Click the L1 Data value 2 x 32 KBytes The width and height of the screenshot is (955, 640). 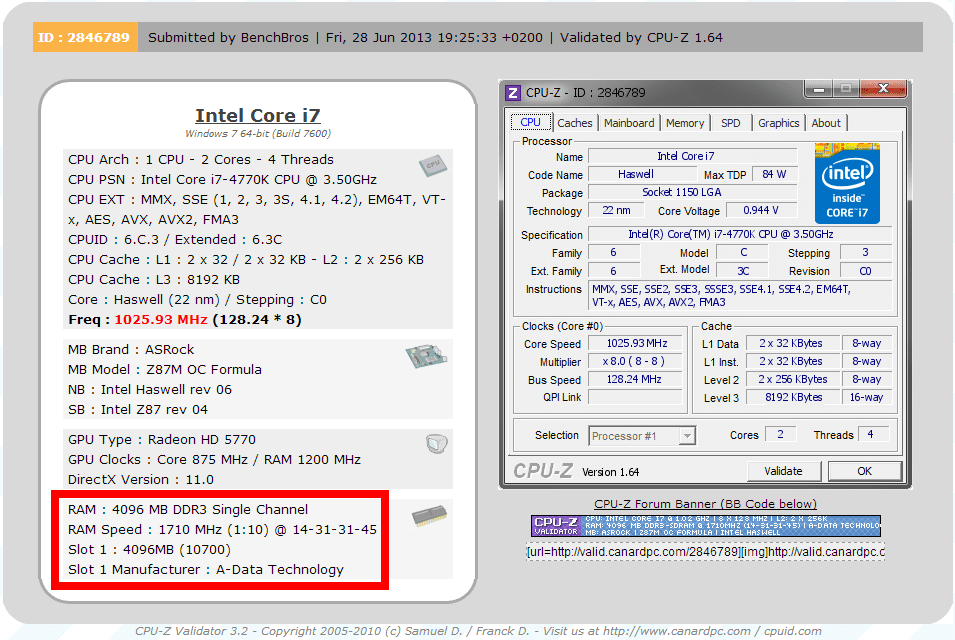pyautogui.click(x=794, y=343)
